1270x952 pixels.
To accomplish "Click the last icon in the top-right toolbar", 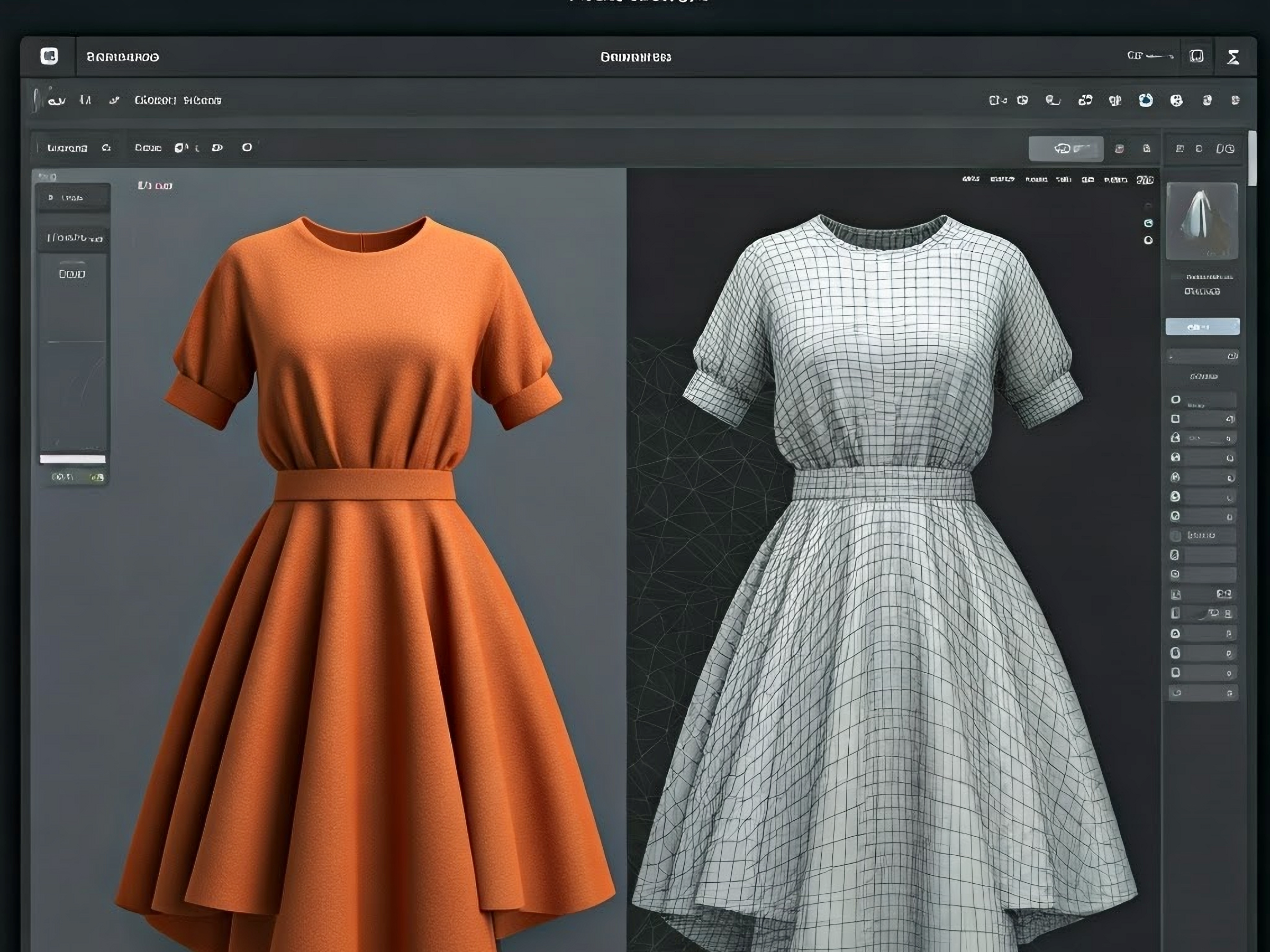I will (x=1235, y=100).
